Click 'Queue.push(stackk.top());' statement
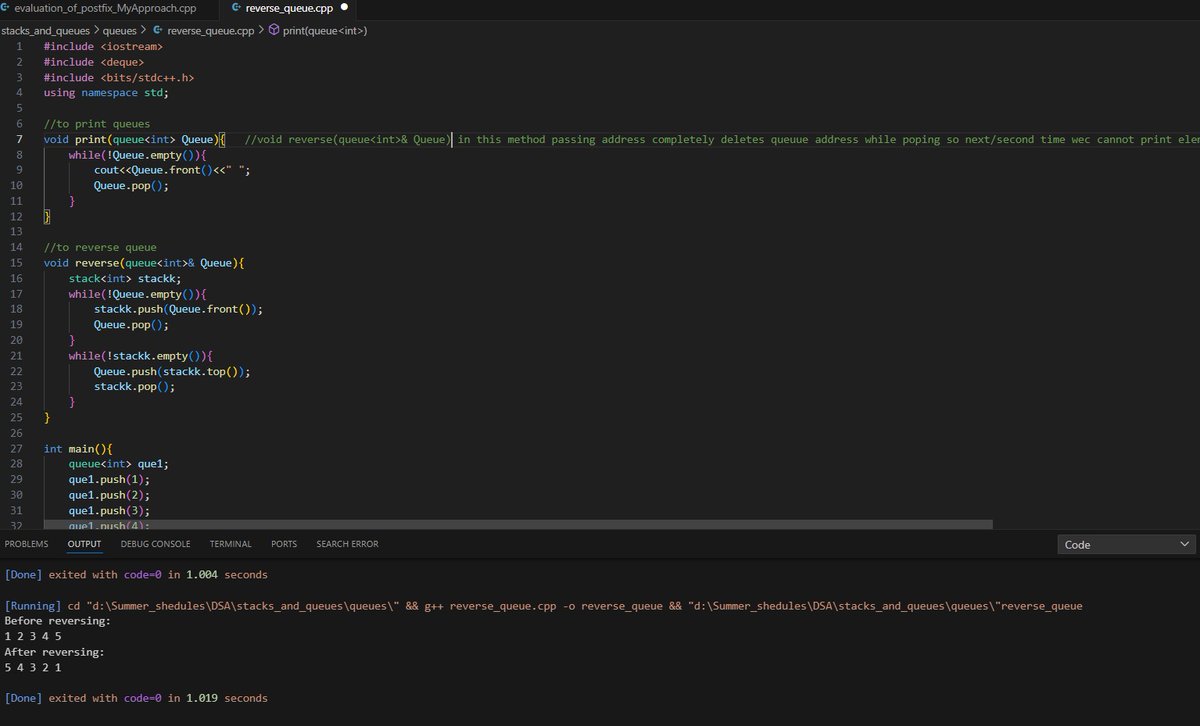The height and width of the screenshot is (726, 1200). click(x=172, y=371)
